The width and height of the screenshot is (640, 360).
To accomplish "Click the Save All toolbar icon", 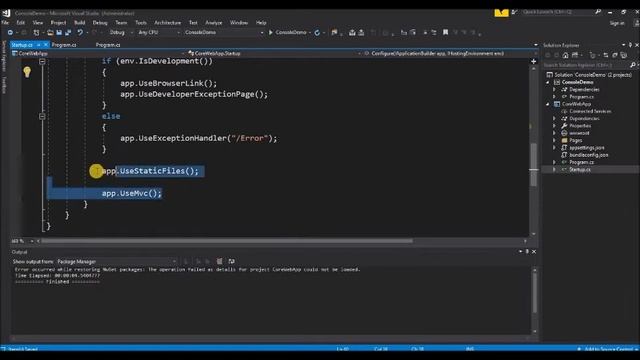I will point(68,33).
